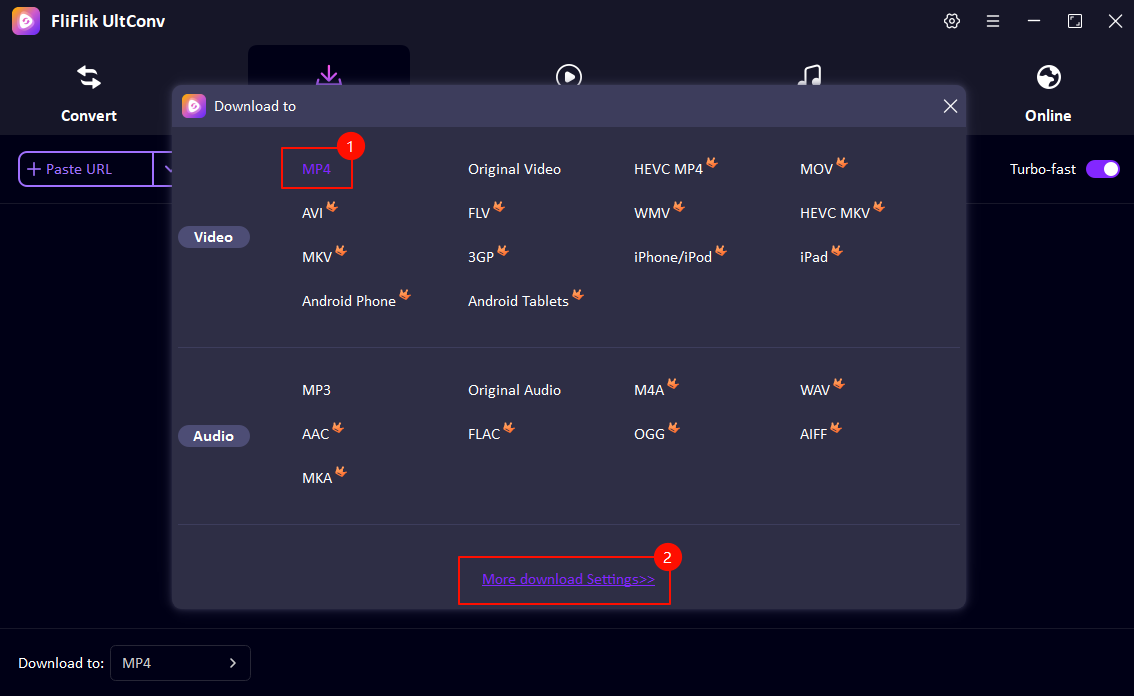Select OGG audio format

649,435
